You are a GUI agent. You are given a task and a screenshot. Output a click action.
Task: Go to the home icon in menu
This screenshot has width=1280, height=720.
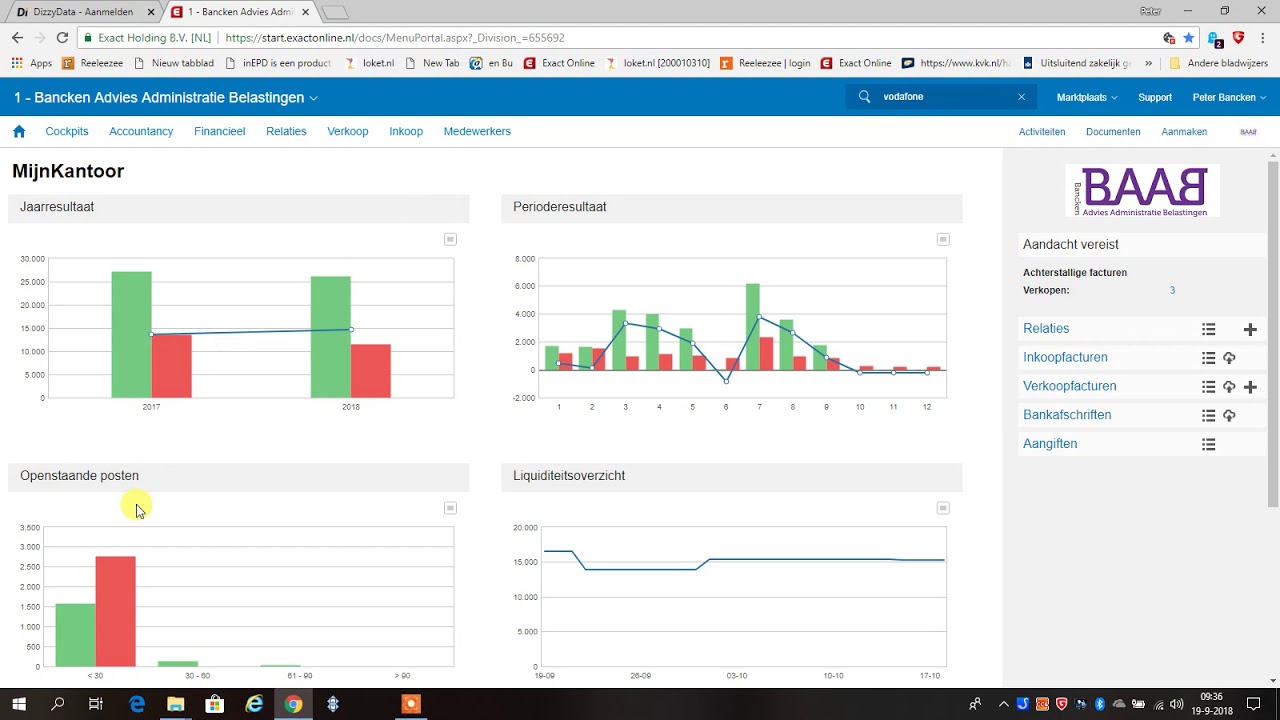tap(19, 131)
